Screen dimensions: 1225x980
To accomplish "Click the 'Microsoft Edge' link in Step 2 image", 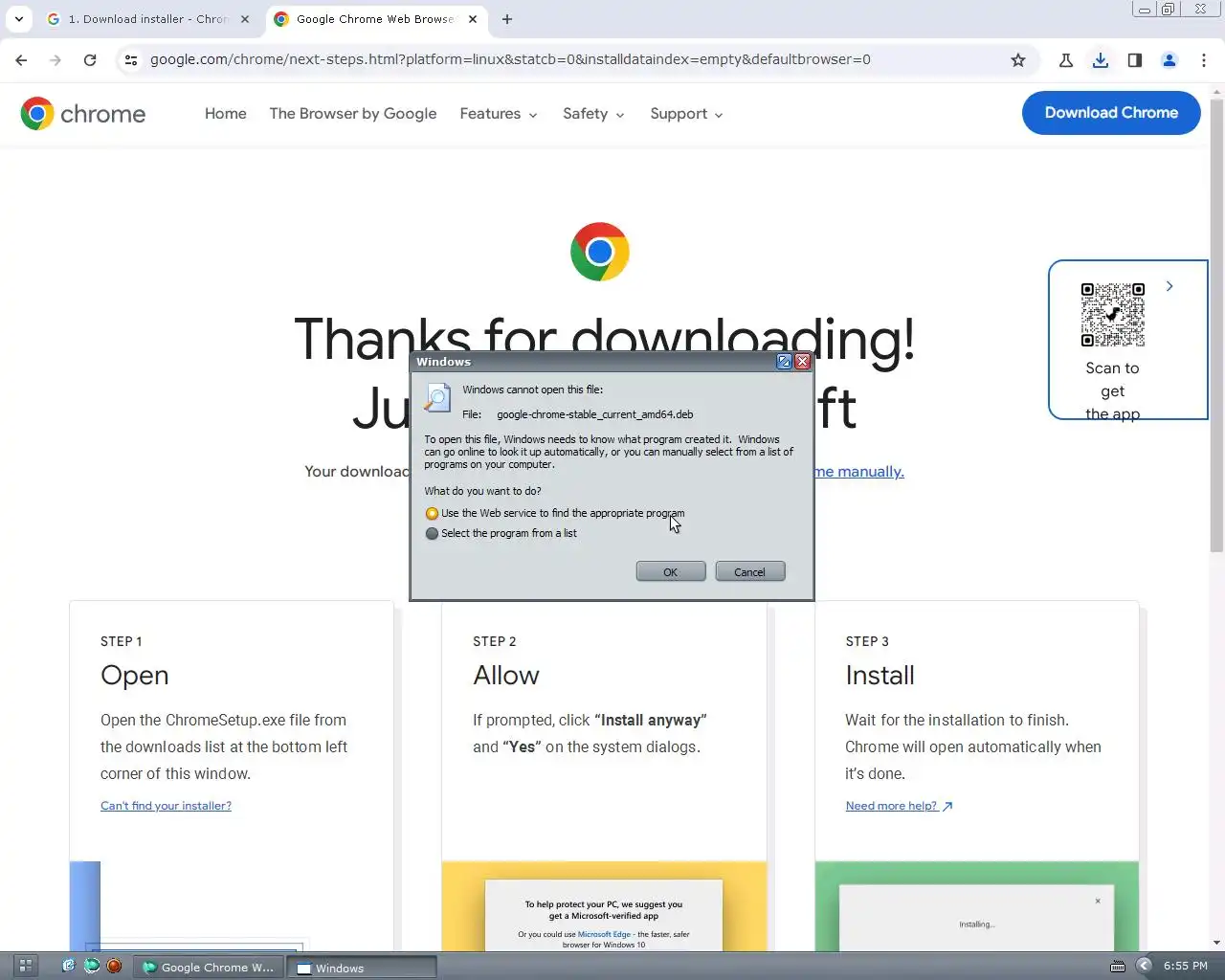I will click(604, 934).
